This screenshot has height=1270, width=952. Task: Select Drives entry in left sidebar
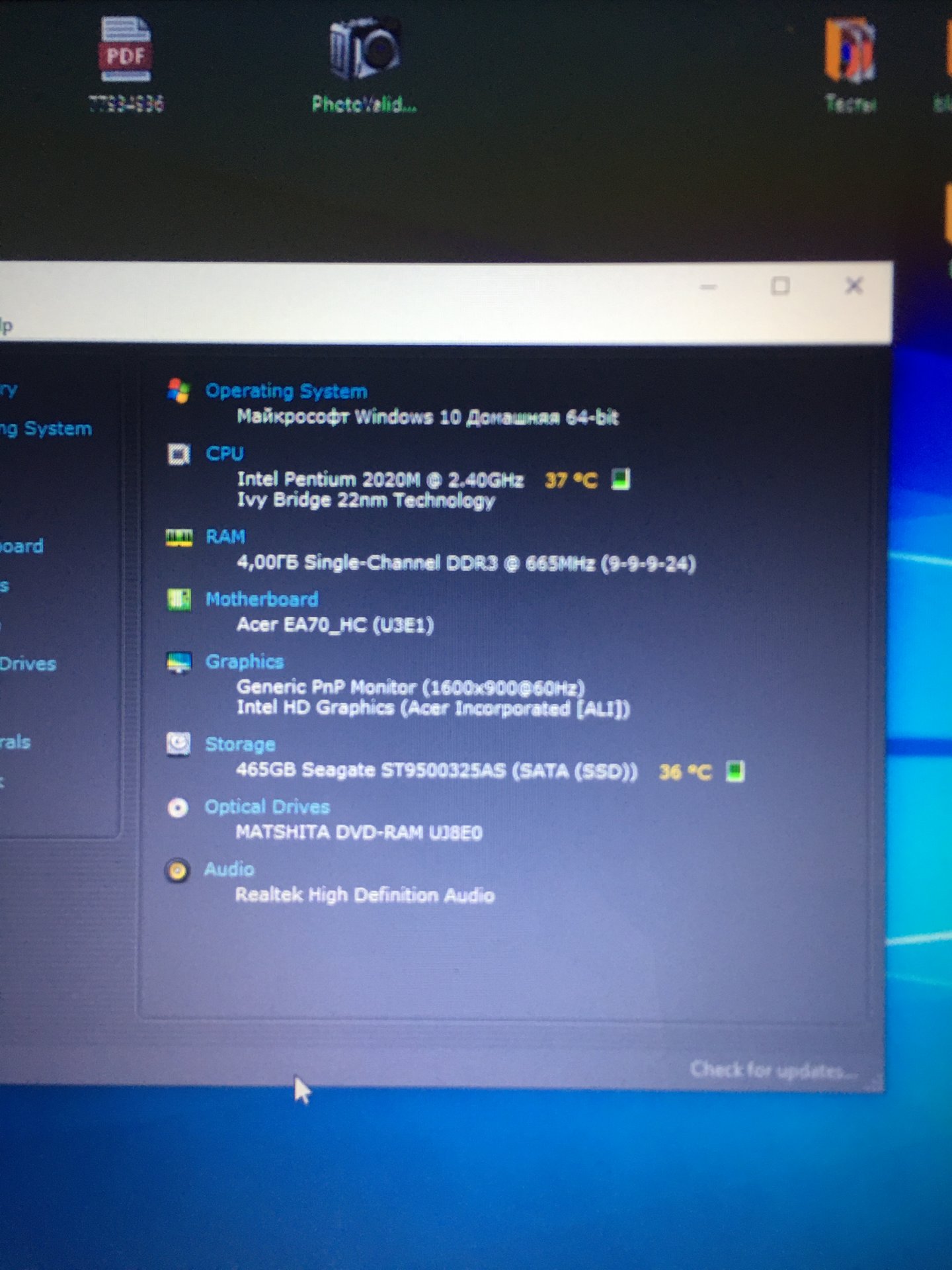pos(28,664)
